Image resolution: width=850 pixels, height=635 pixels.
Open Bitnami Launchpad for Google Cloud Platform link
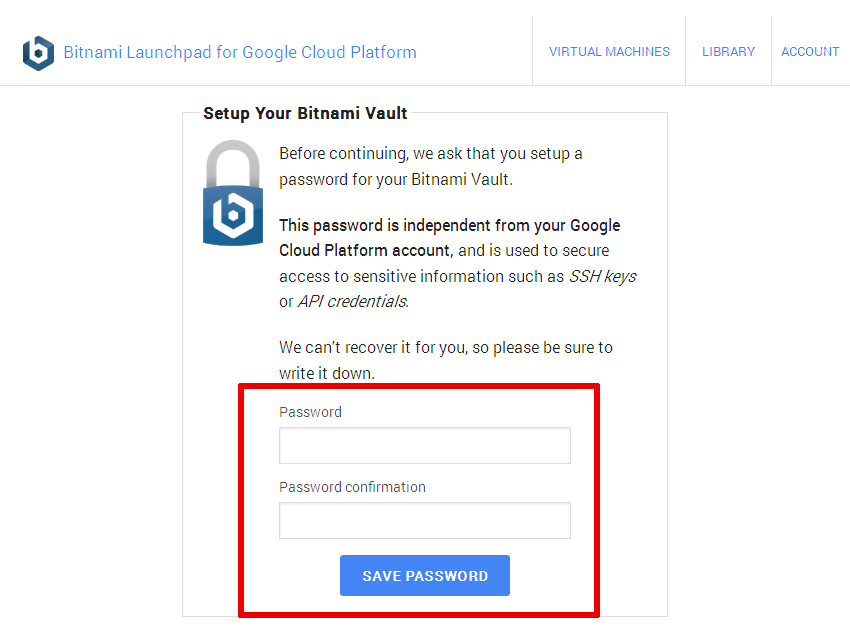240,52
